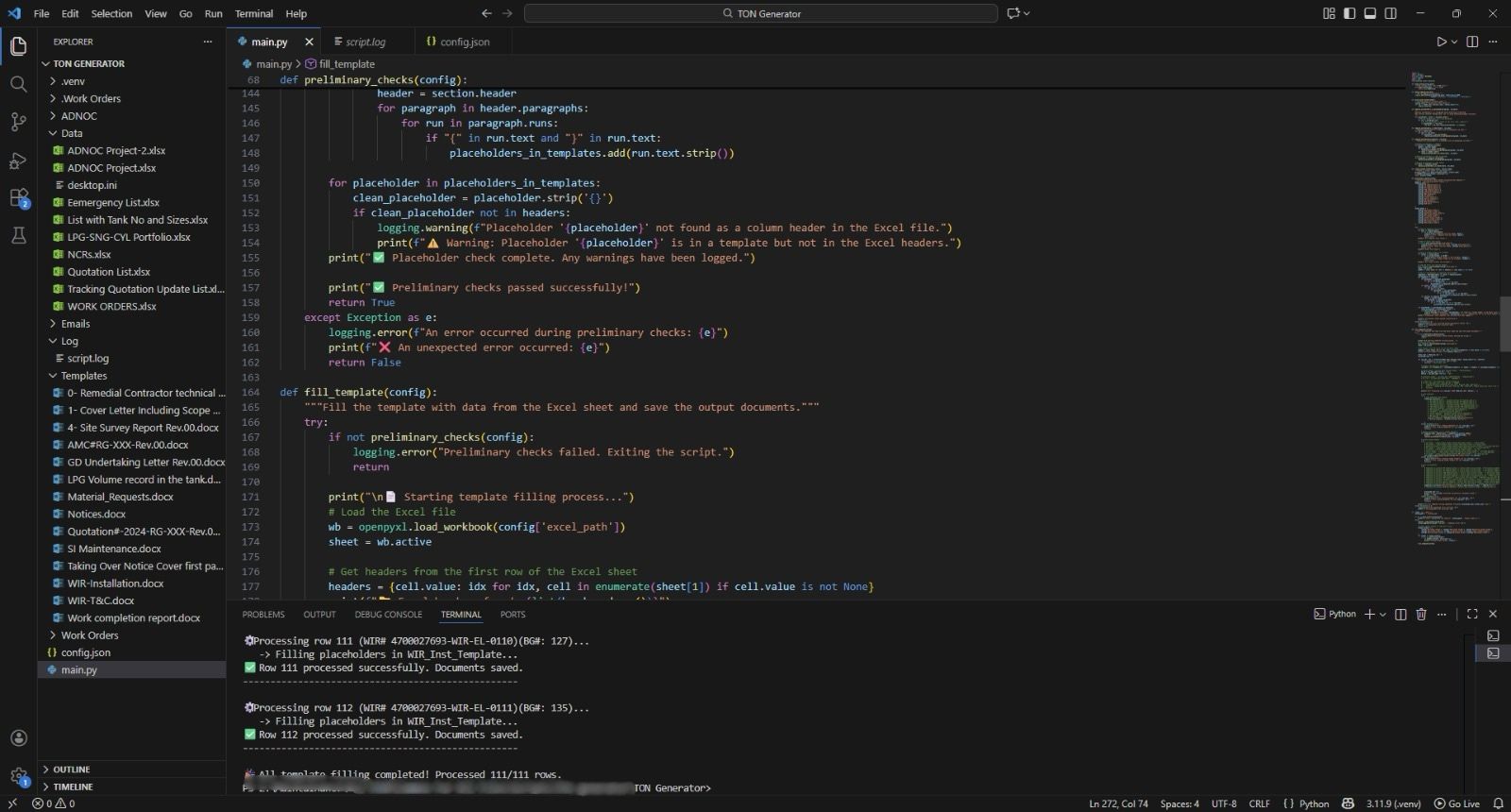Click the 3.11.9 (.venv) interpreter selector

pos(1393,804)
